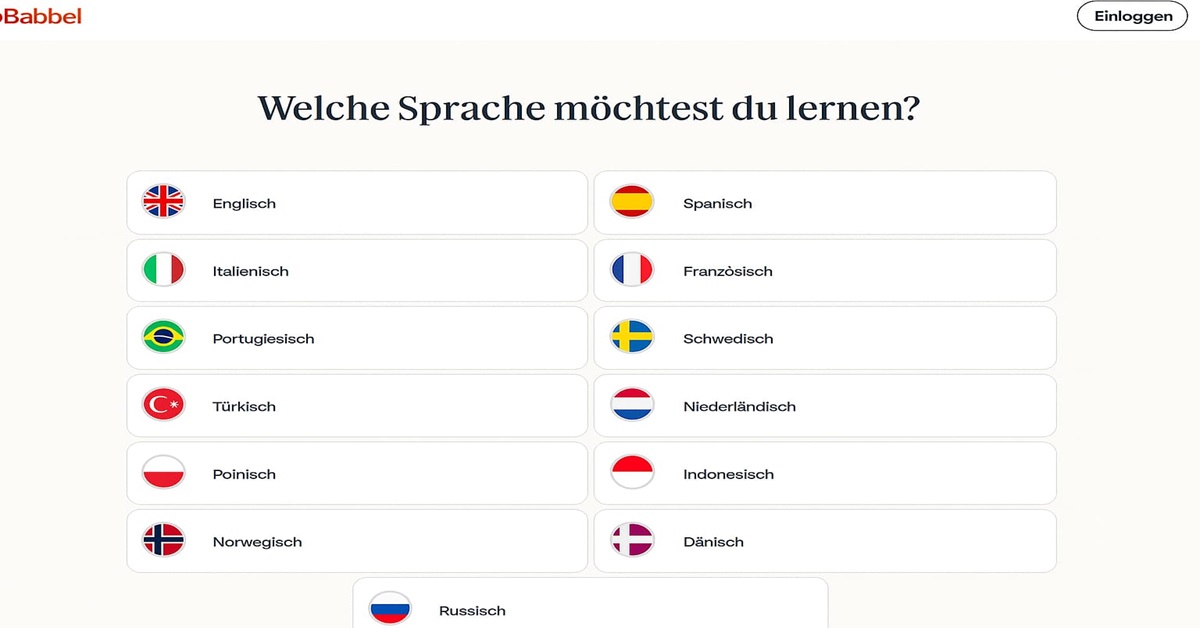Click the British flag icon next to Englisch
Screen dimensions: 1200x628
coord(163,202)
